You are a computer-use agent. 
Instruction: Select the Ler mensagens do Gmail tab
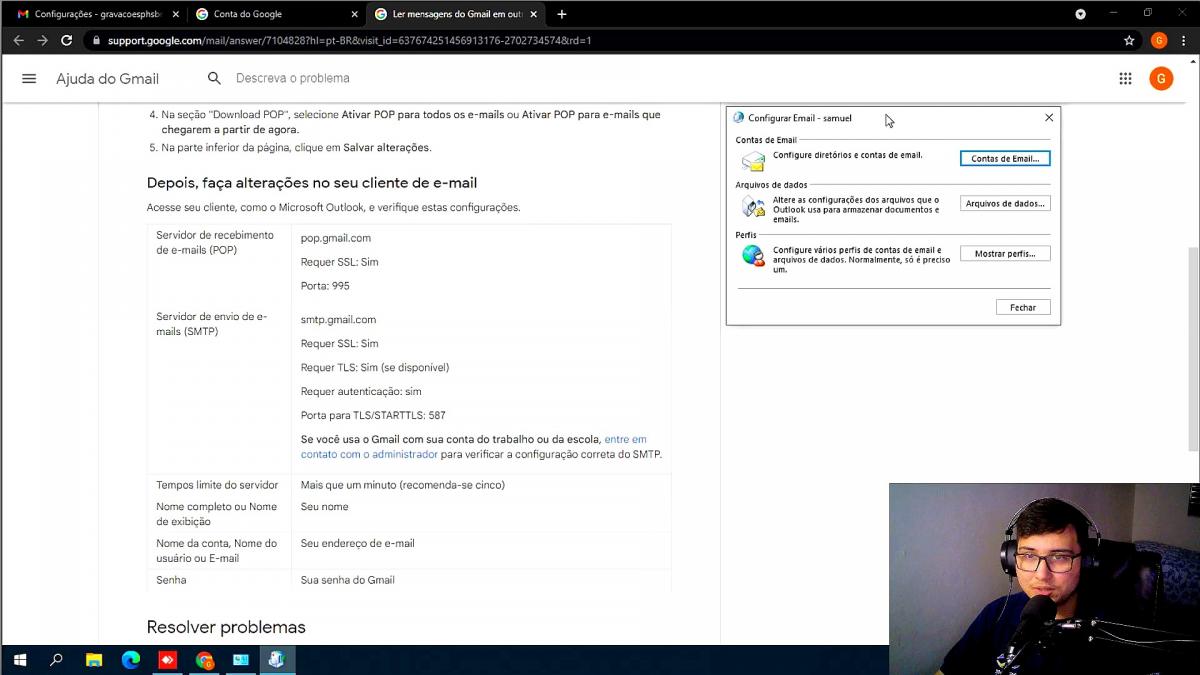click(457, 14)
